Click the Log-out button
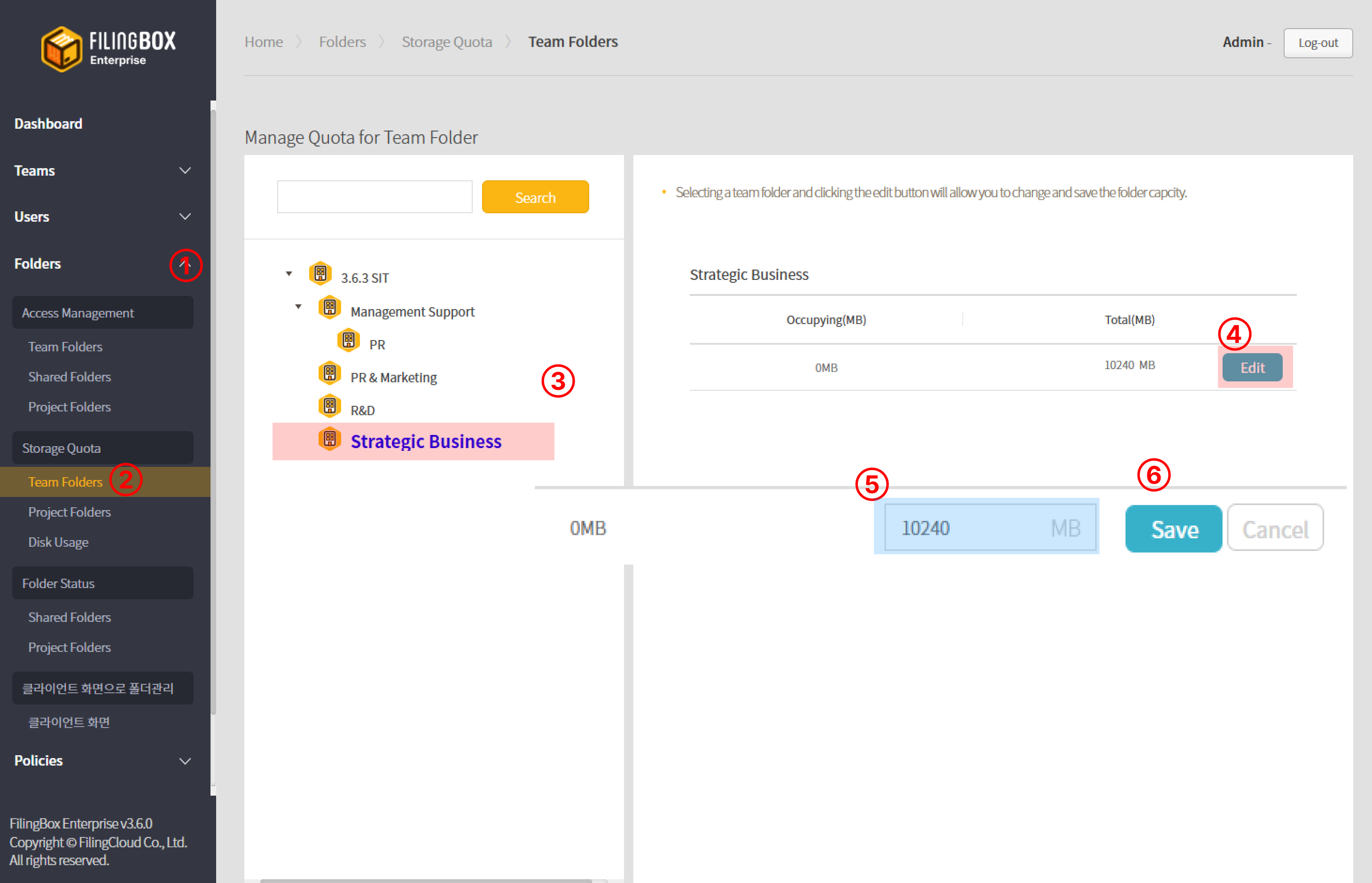The width and height of the screenshot is (1372, 883). (1317, 43)
